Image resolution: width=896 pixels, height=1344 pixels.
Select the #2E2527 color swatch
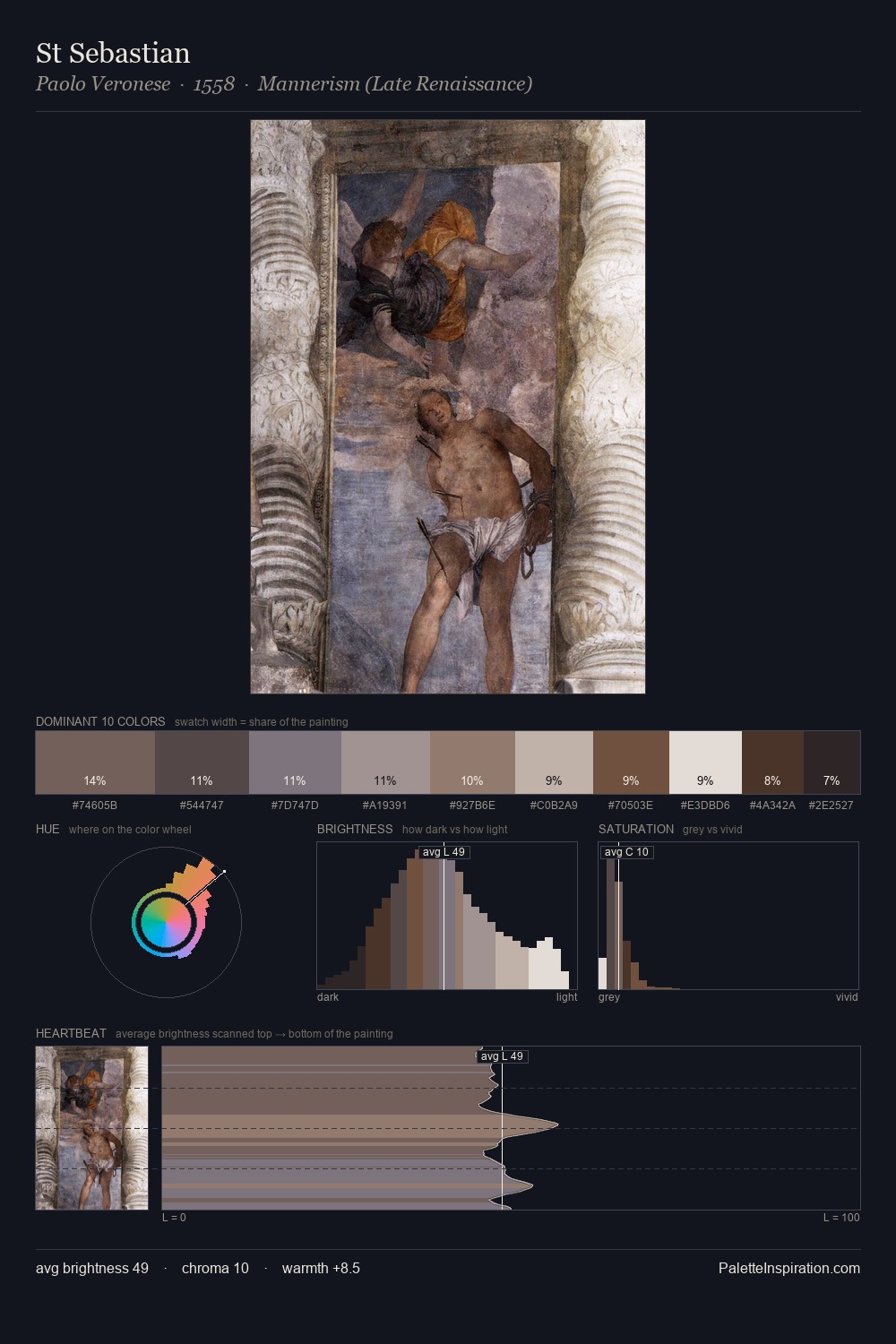tap(831, 762)
